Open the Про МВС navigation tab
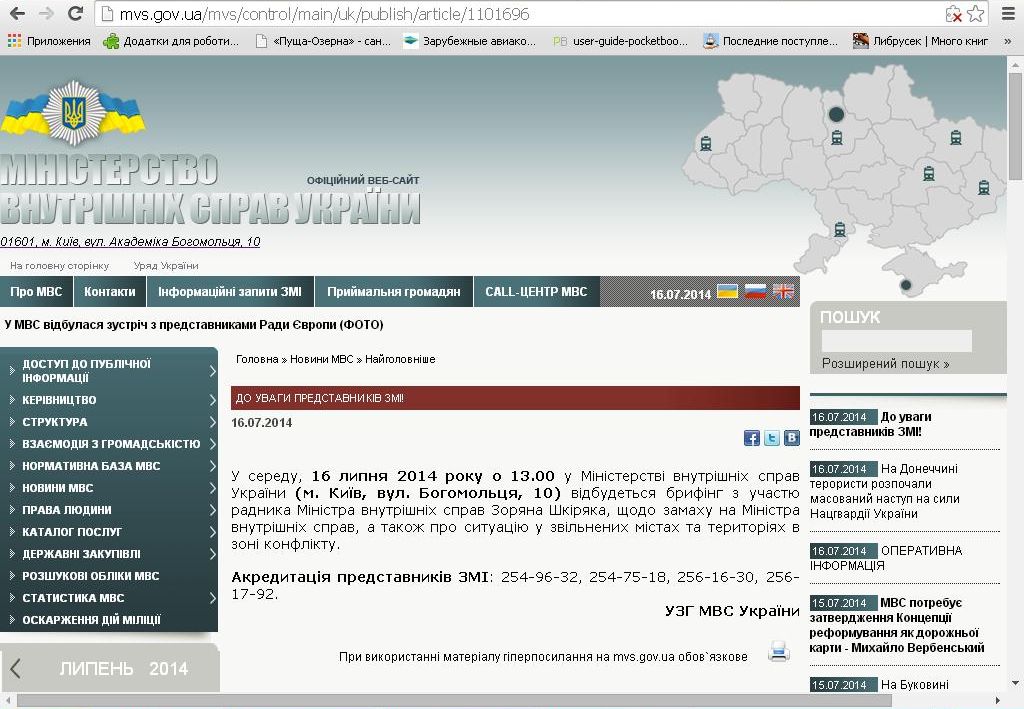 pyautogui.click(x=36, y=292)
